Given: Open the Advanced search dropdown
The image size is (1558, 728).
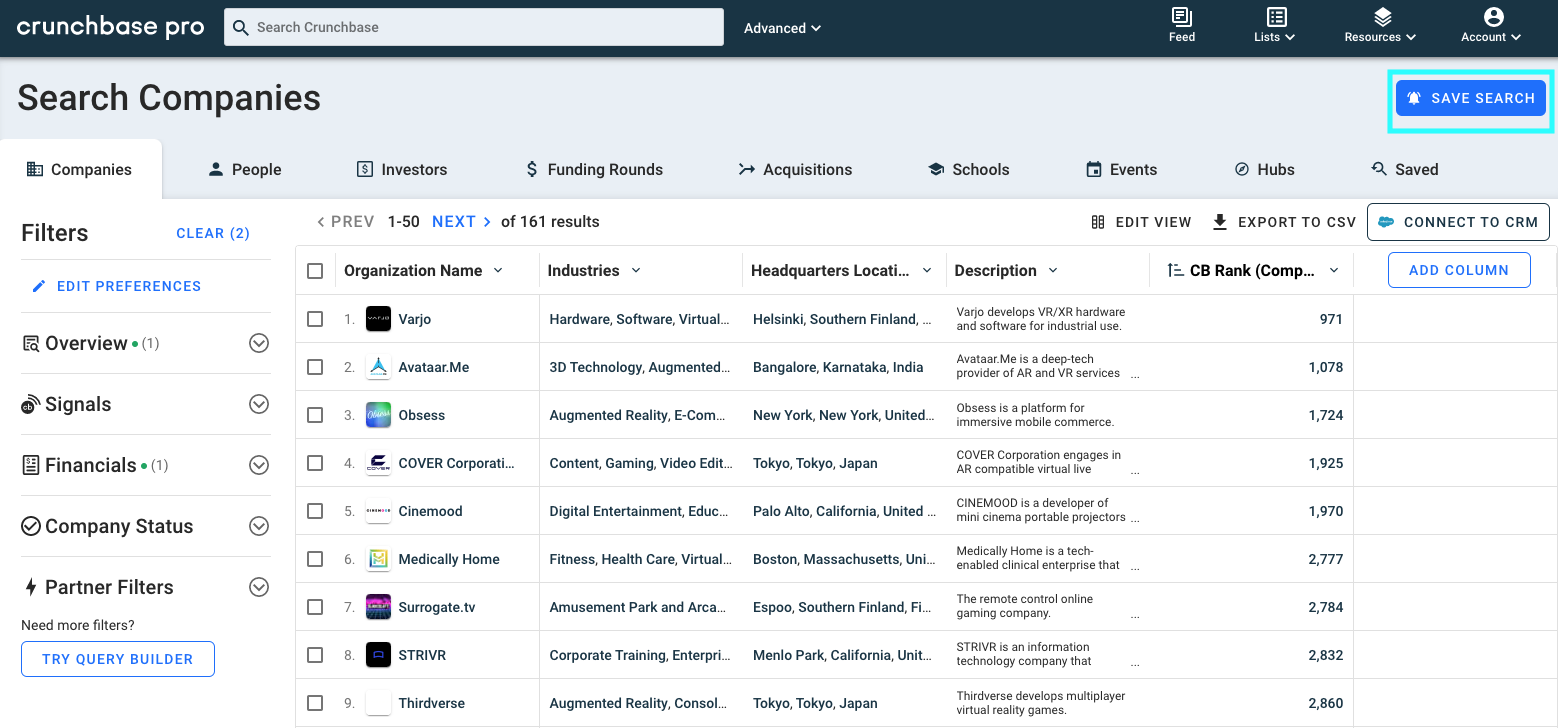Looking at the screenshot, I should tap(782, 28).
